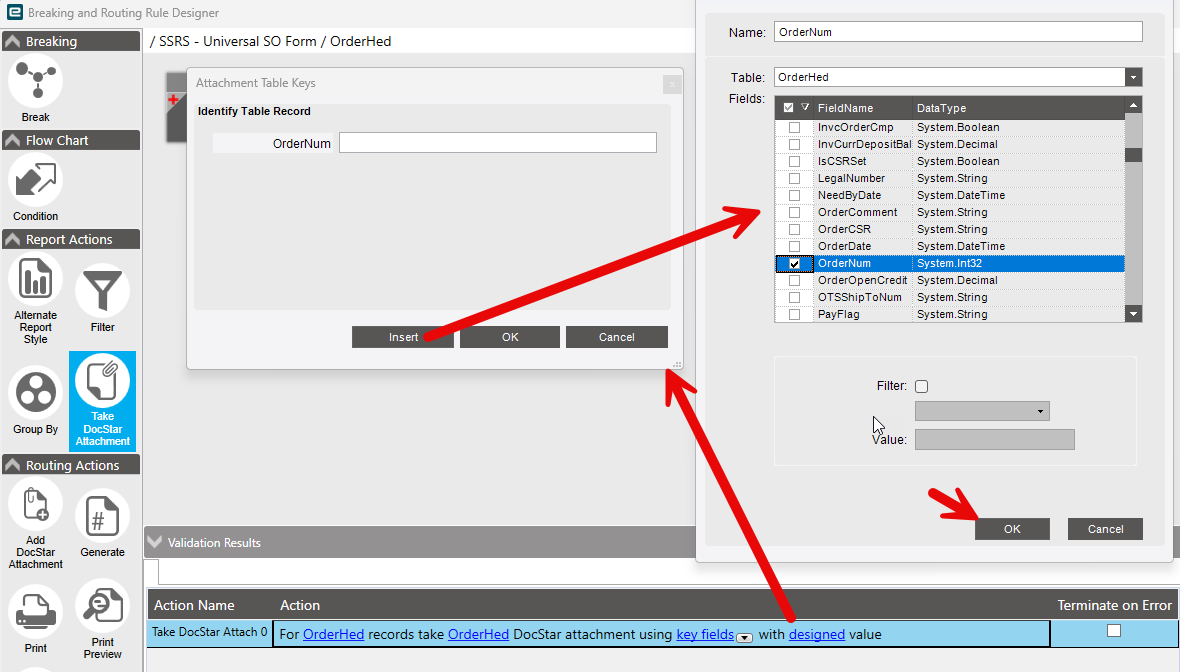Uncheck the OrderNum field checkbox
This screenshot has width=1180, height=672.
pos(795,263)
